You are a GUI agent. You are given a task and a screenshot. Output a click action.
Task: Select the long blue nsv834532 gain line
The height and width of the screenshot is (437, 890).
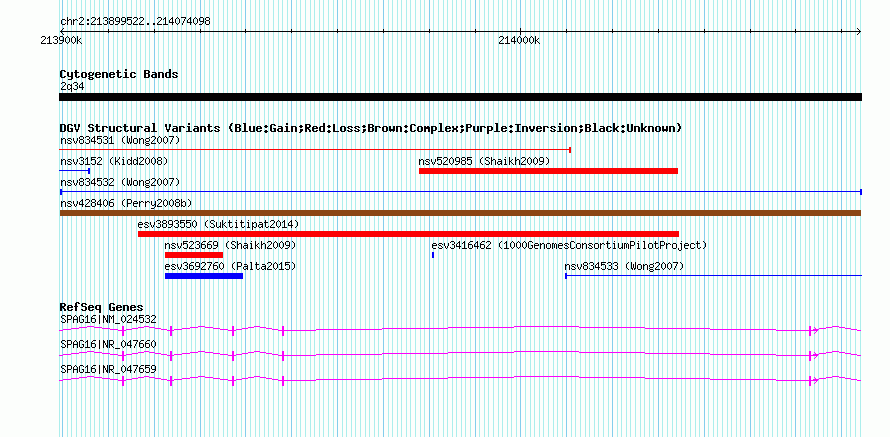[461, 192]
